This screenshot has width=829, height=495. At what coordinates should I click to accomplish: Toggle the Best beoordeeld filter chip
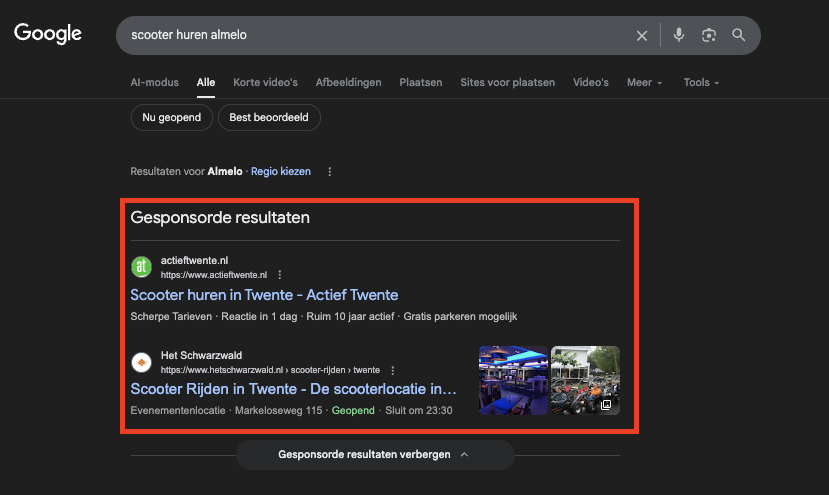pyautogui.click(x=269, y=118)
